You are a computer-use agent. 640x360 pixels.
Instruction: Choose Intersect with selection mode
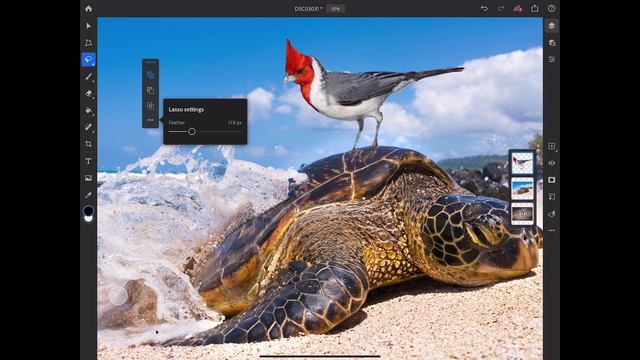(151, 105)
